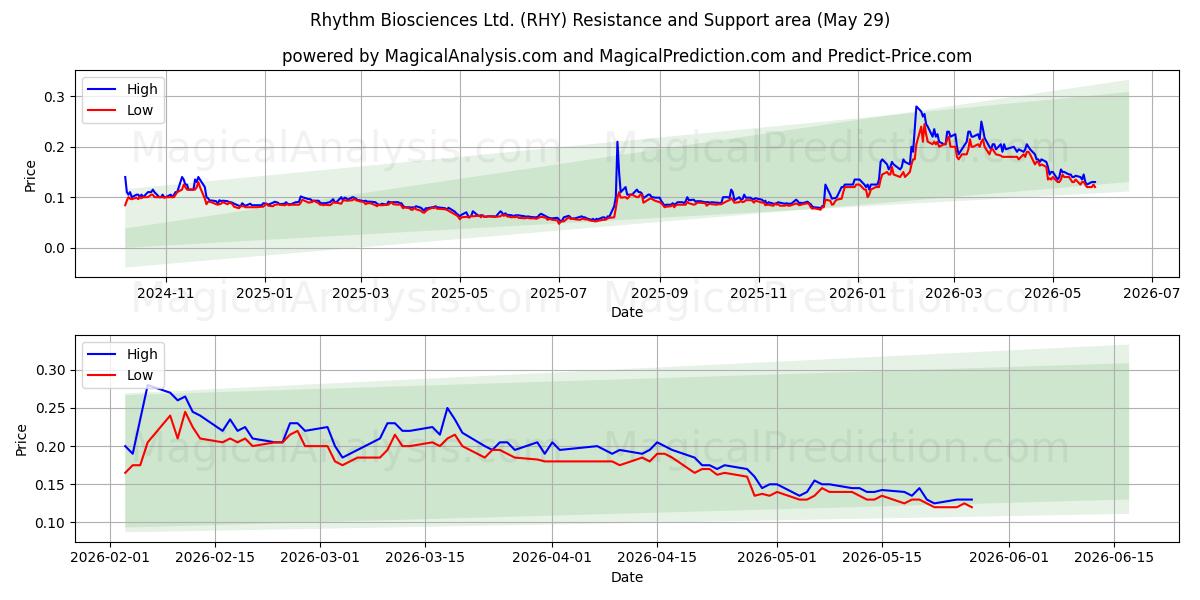1200x600 pixels.
Task: Click x-axis tick '2026-07' in top chart
Action: (1152, 294)
